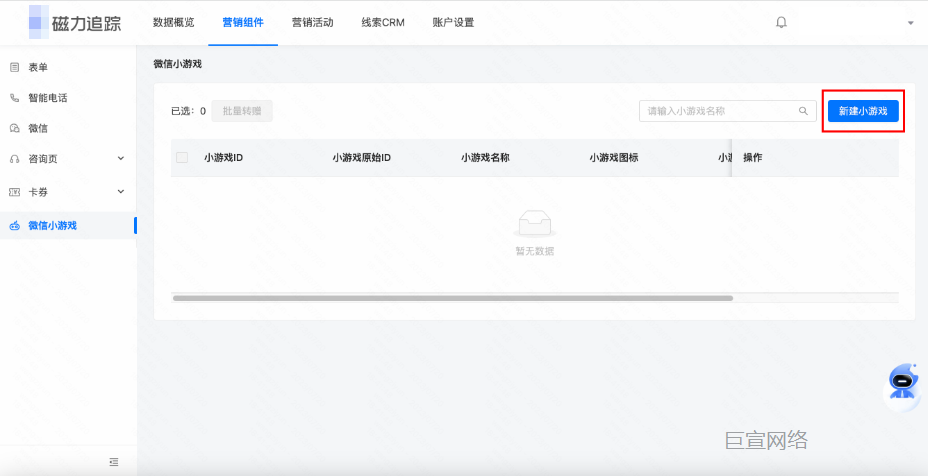This screenshot has height=476, width=928.
Task: Expand the 咨询页 chevron
Action: (x=121, y=159)
